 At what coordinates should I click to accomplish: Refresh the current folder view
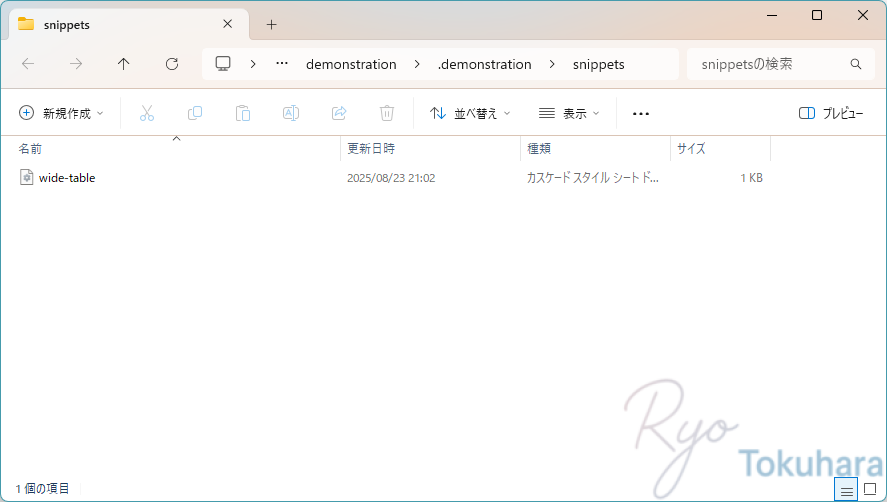coord(172,64)
